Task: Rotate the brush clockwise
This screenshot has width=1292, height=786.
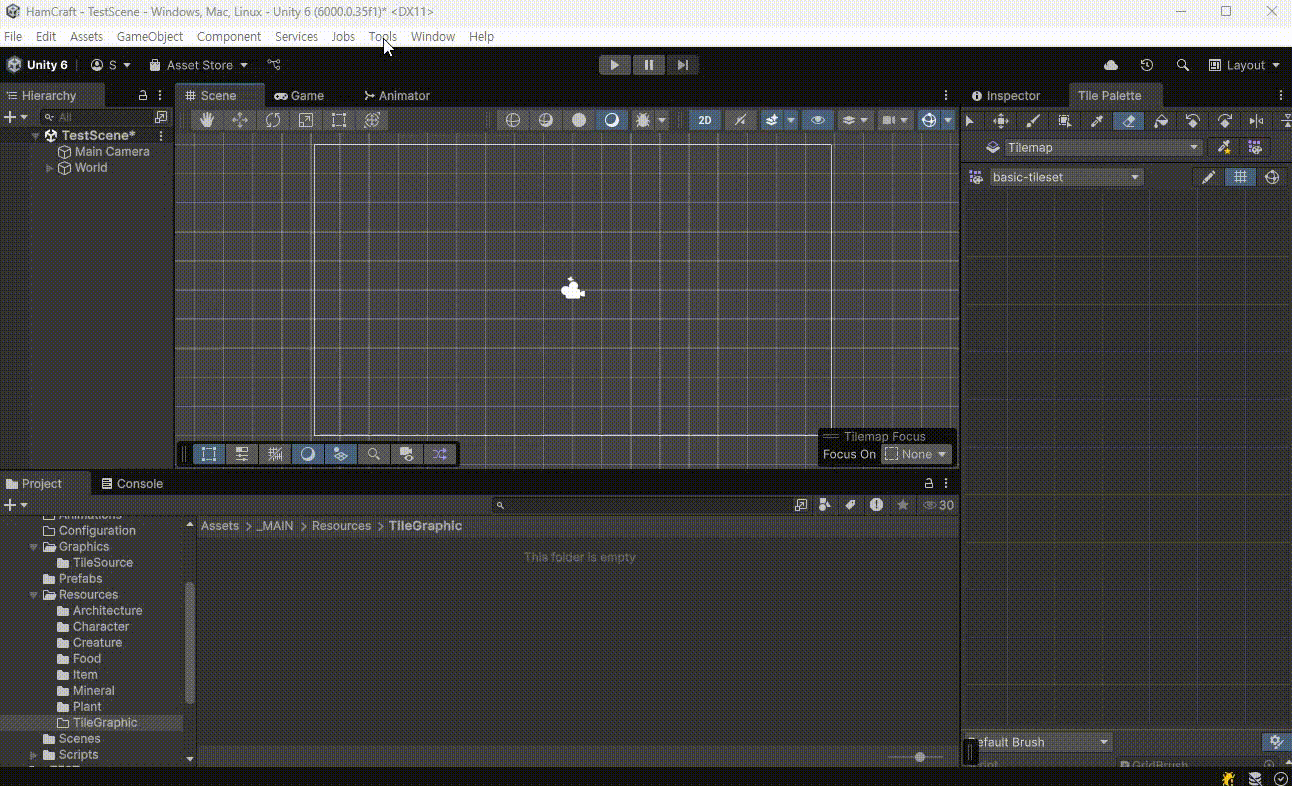Action: [1225, 121]
